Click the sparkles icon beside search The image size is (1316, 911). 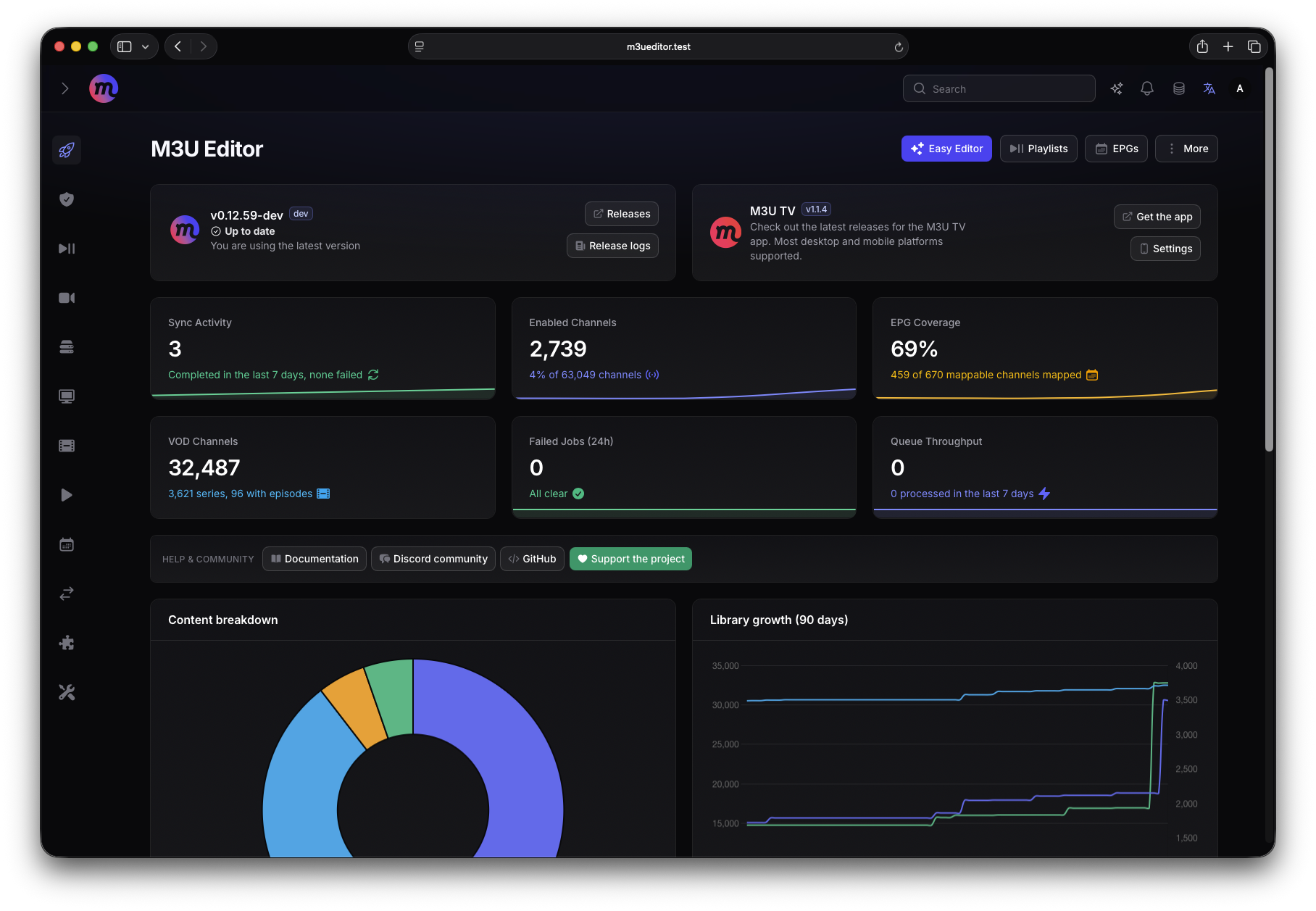click(1117, 88)
